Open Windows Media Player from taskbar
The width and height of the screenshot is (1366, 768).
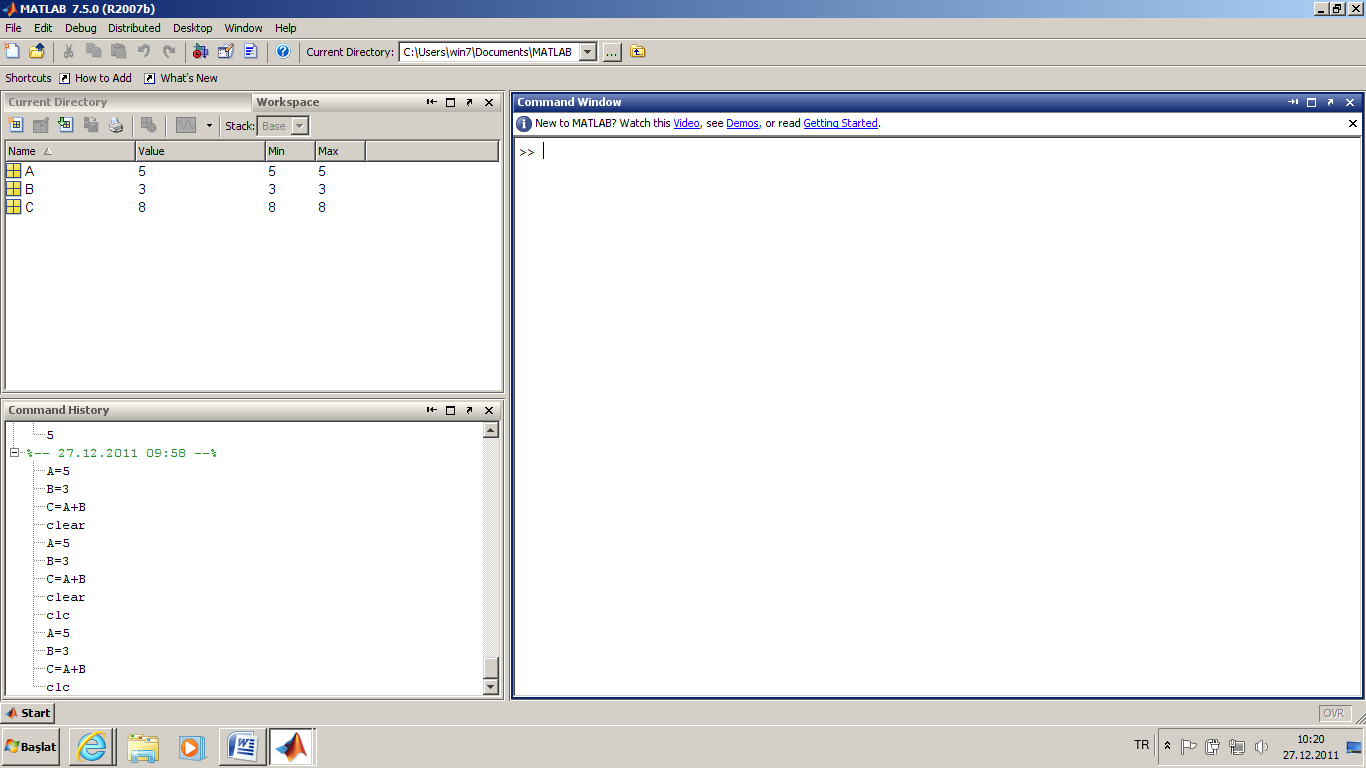(192, 746)
